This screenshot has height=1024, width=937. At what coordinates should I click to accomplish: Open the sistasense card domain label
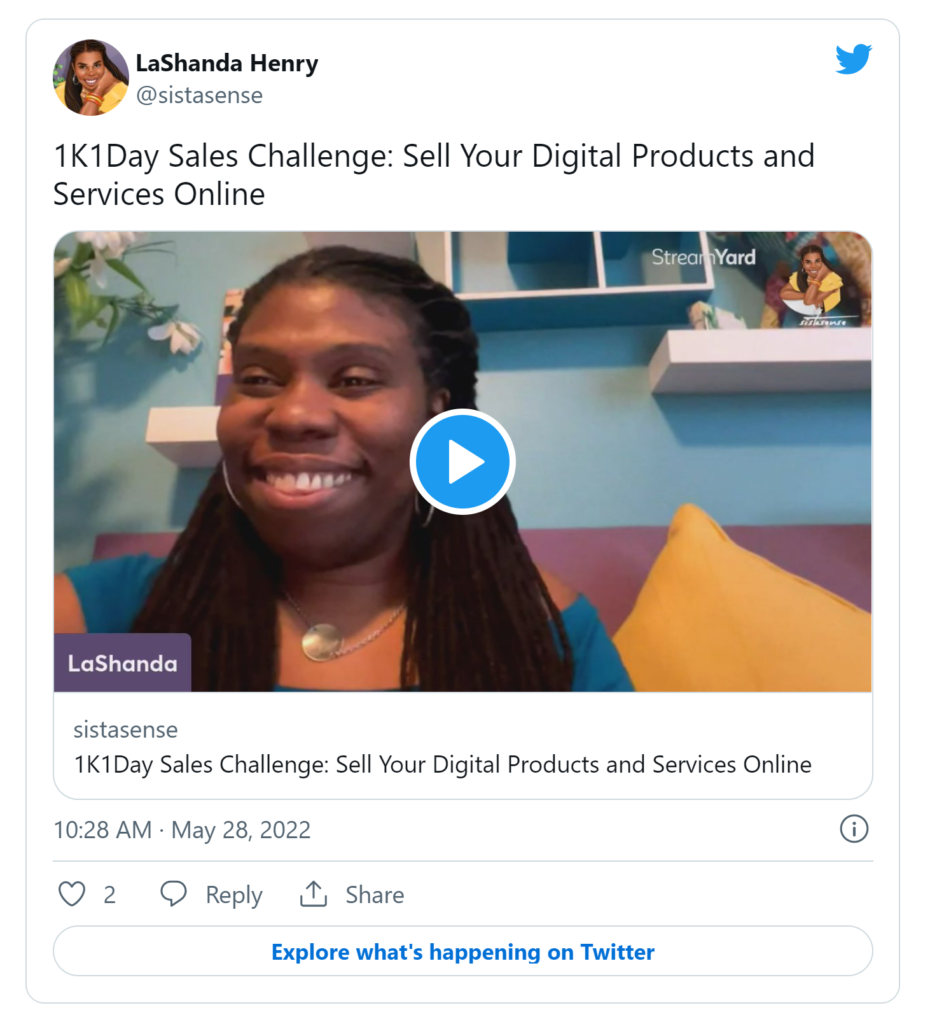pyautogui.click(x=126, y=730)
